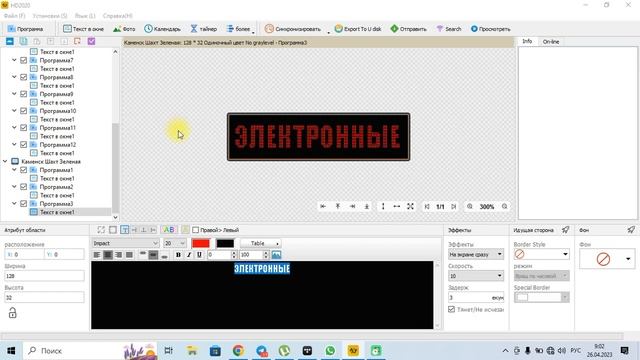
Task: Open Chrome from the taskbar
Action: pos(238,351)
